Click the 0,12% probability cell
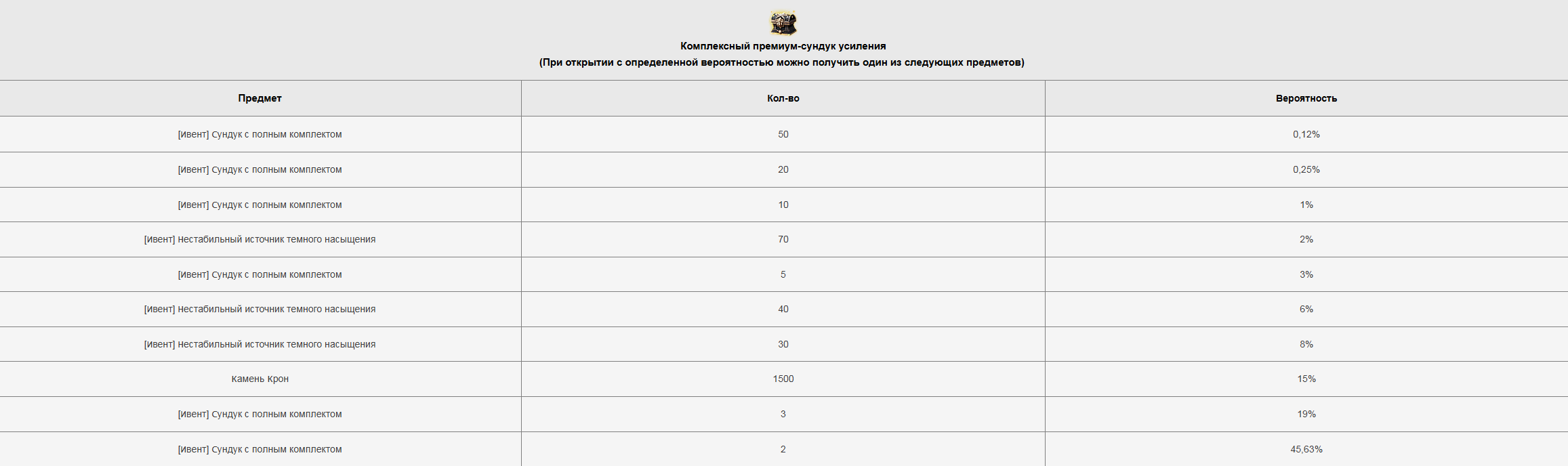The image size is (1568, 466). [1306, 134]
